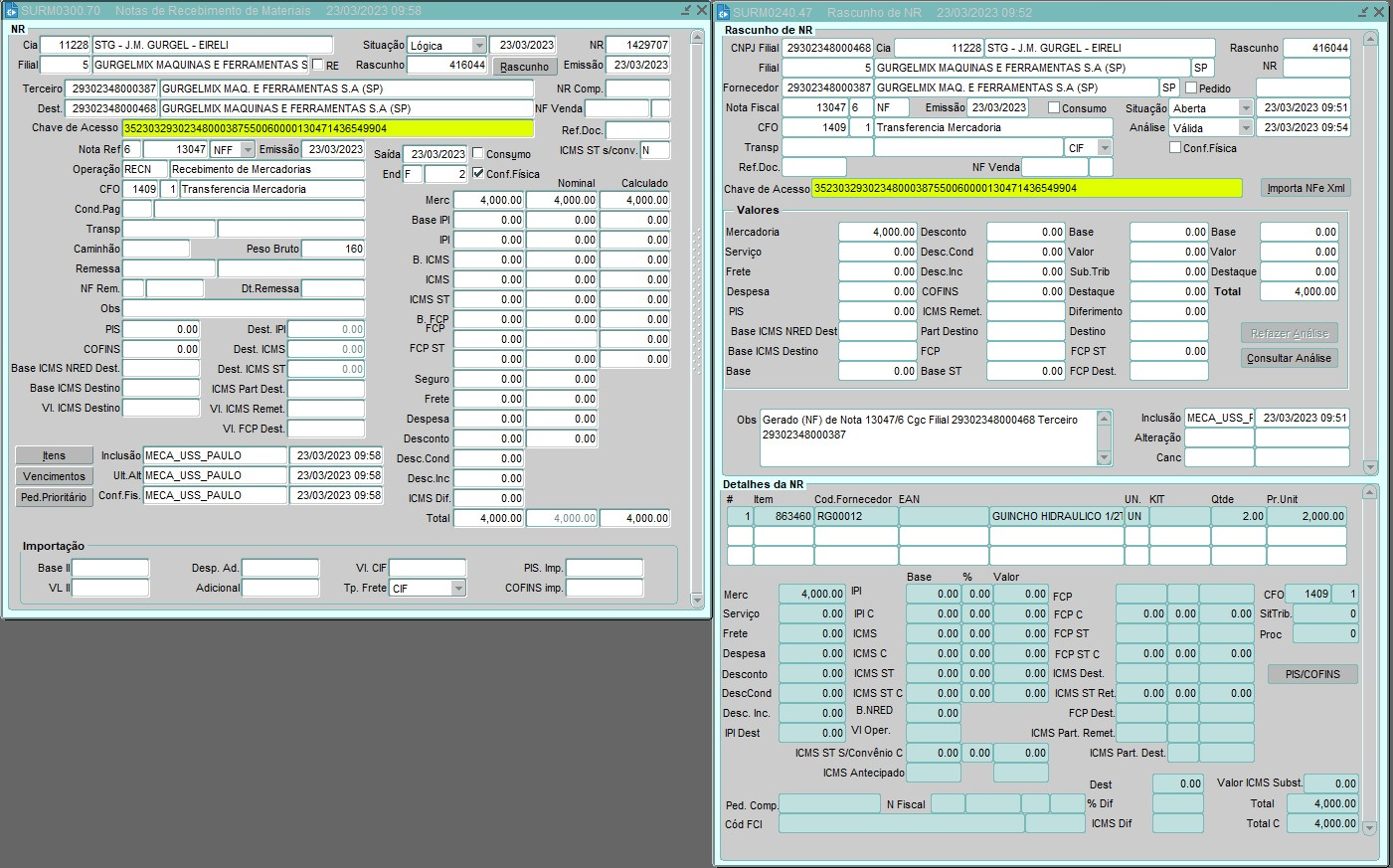Uncheck Conf.Física in the Notas de Recebimento window
The image size is (1393, 868).
click(x=478, y=174)
